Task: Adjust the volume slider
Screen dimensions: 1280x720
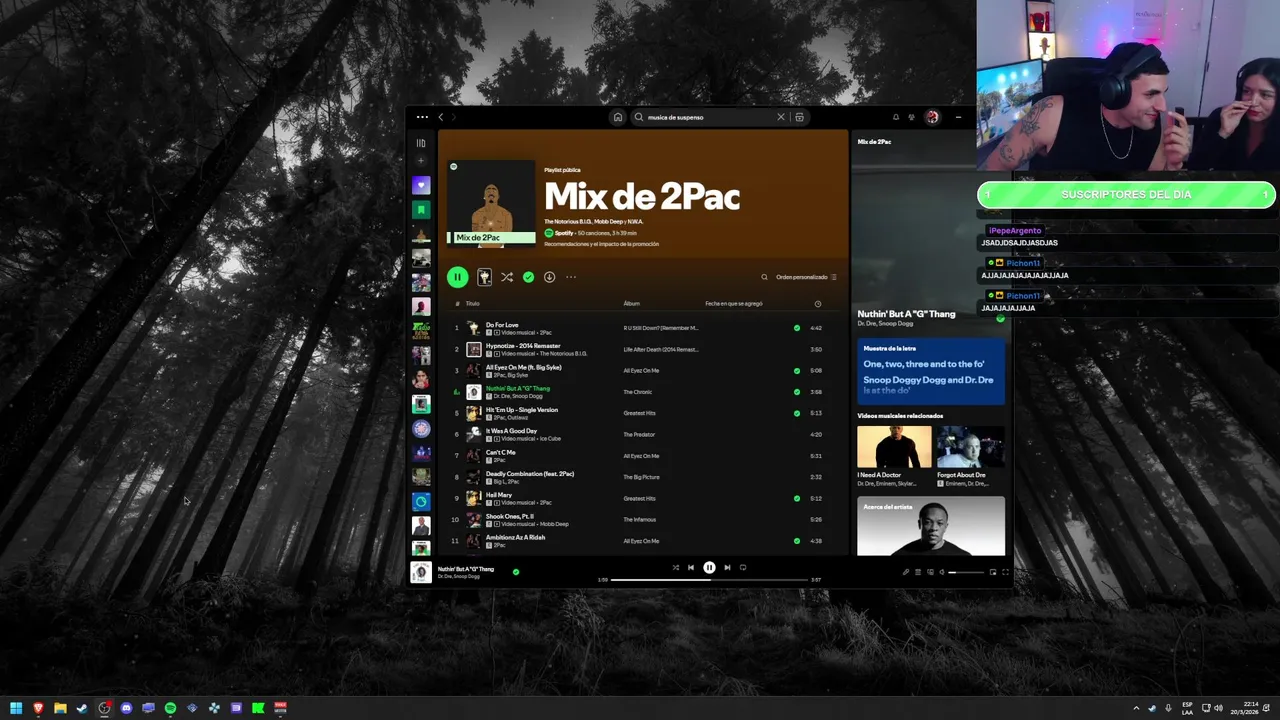Action: pyautogui.click(x=966, y=572)
